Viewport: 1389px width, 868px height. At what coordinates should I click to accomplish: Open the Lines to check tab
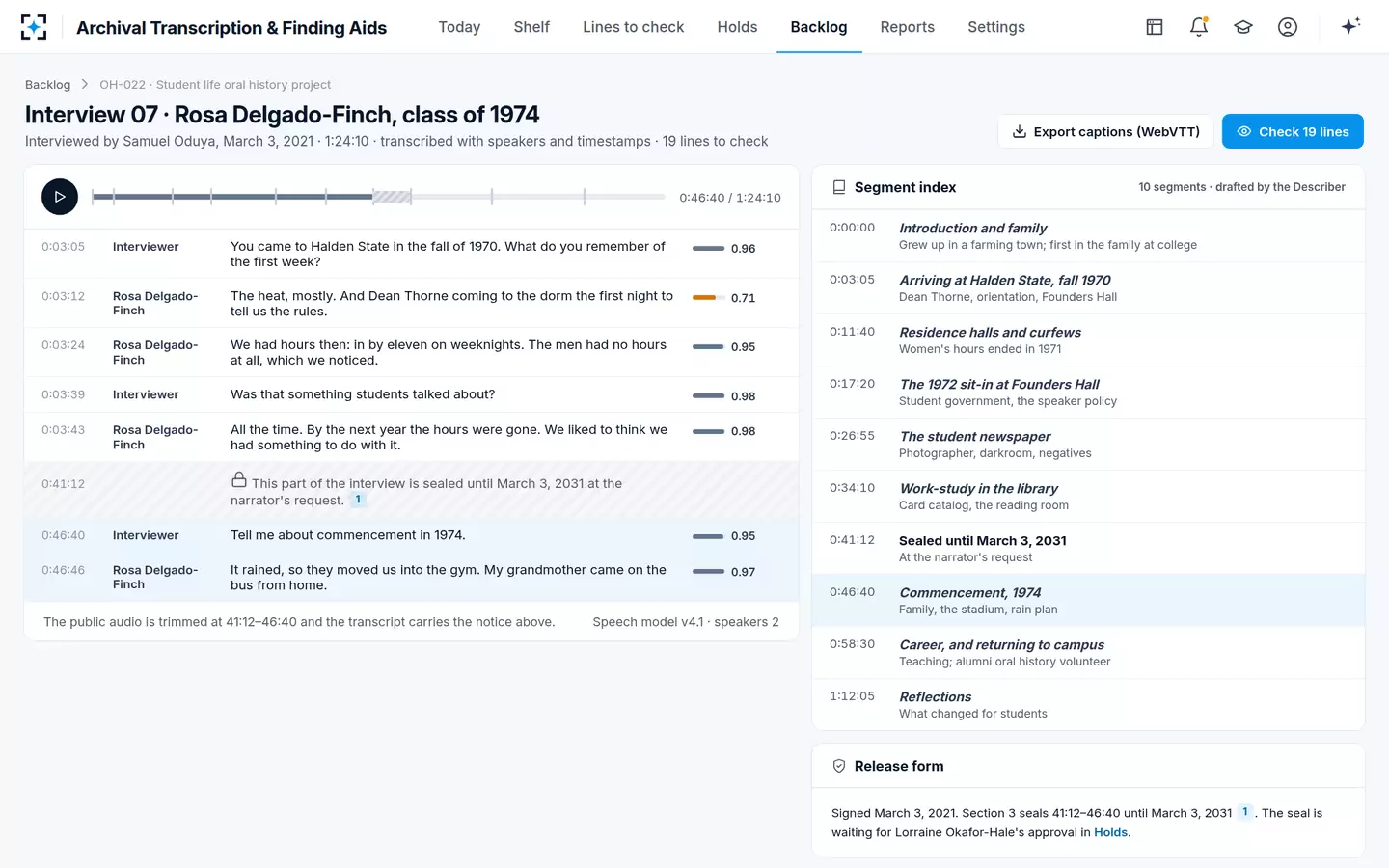click(x=634, y=27)
